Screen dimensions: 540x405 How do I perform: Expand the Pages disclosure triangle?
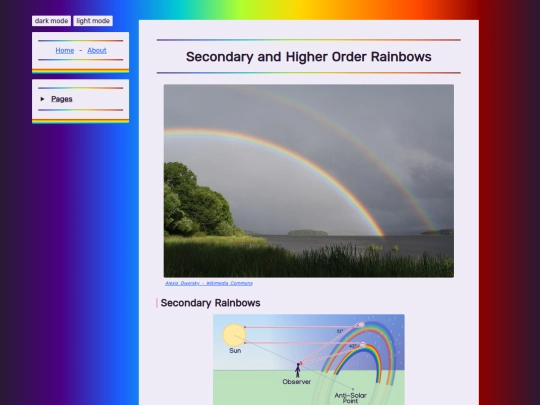[42, 99]
